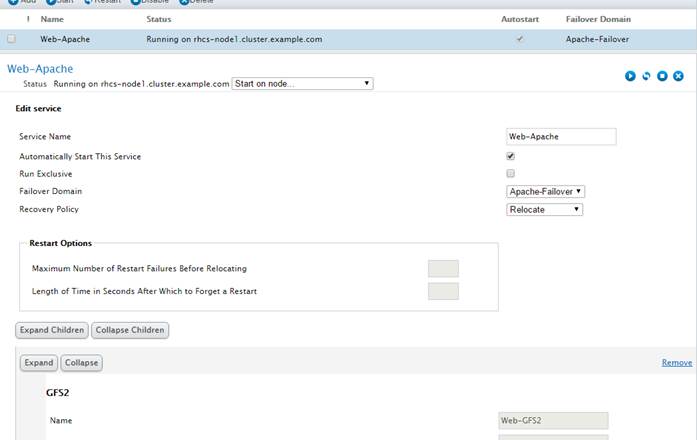The width and height of the screenshot is (697, 440).
Task: Click the Edit service heading
Action: (38, 108)
